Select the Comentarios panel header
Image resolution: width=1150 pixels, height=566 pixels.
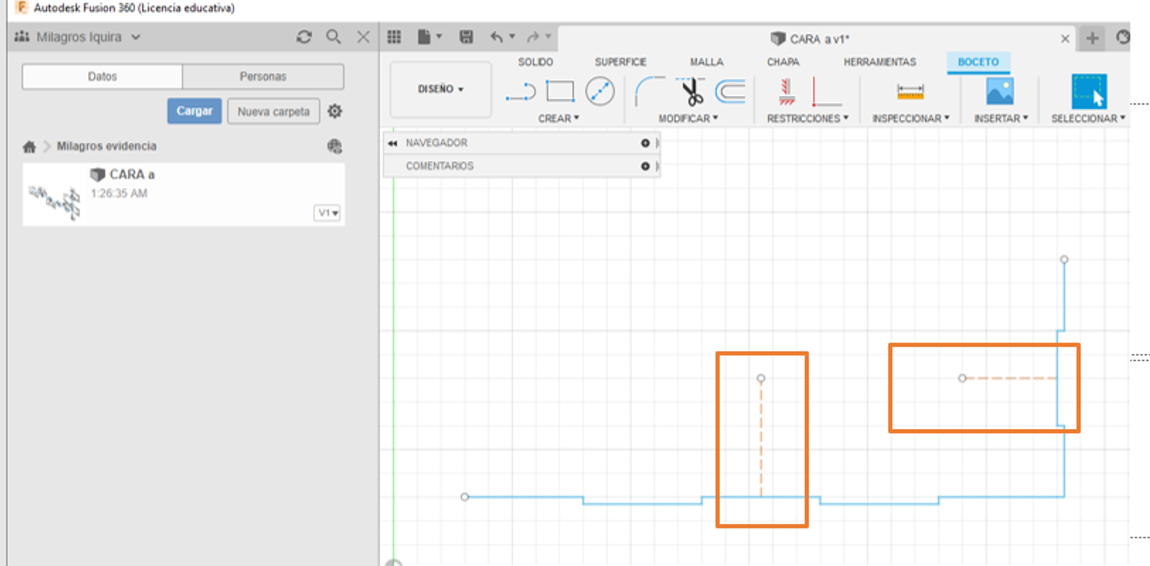[x=521, y=166]
